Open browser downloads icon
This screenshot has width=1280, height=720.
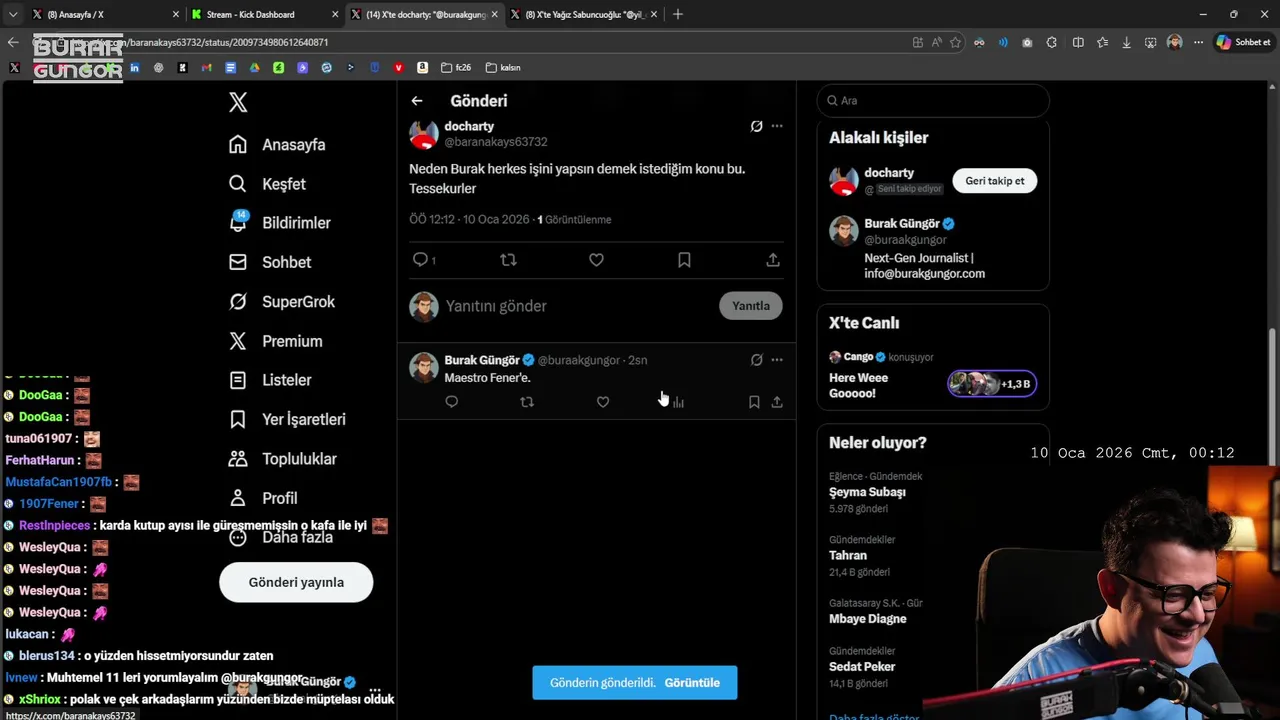click(x=1127, y=42)
